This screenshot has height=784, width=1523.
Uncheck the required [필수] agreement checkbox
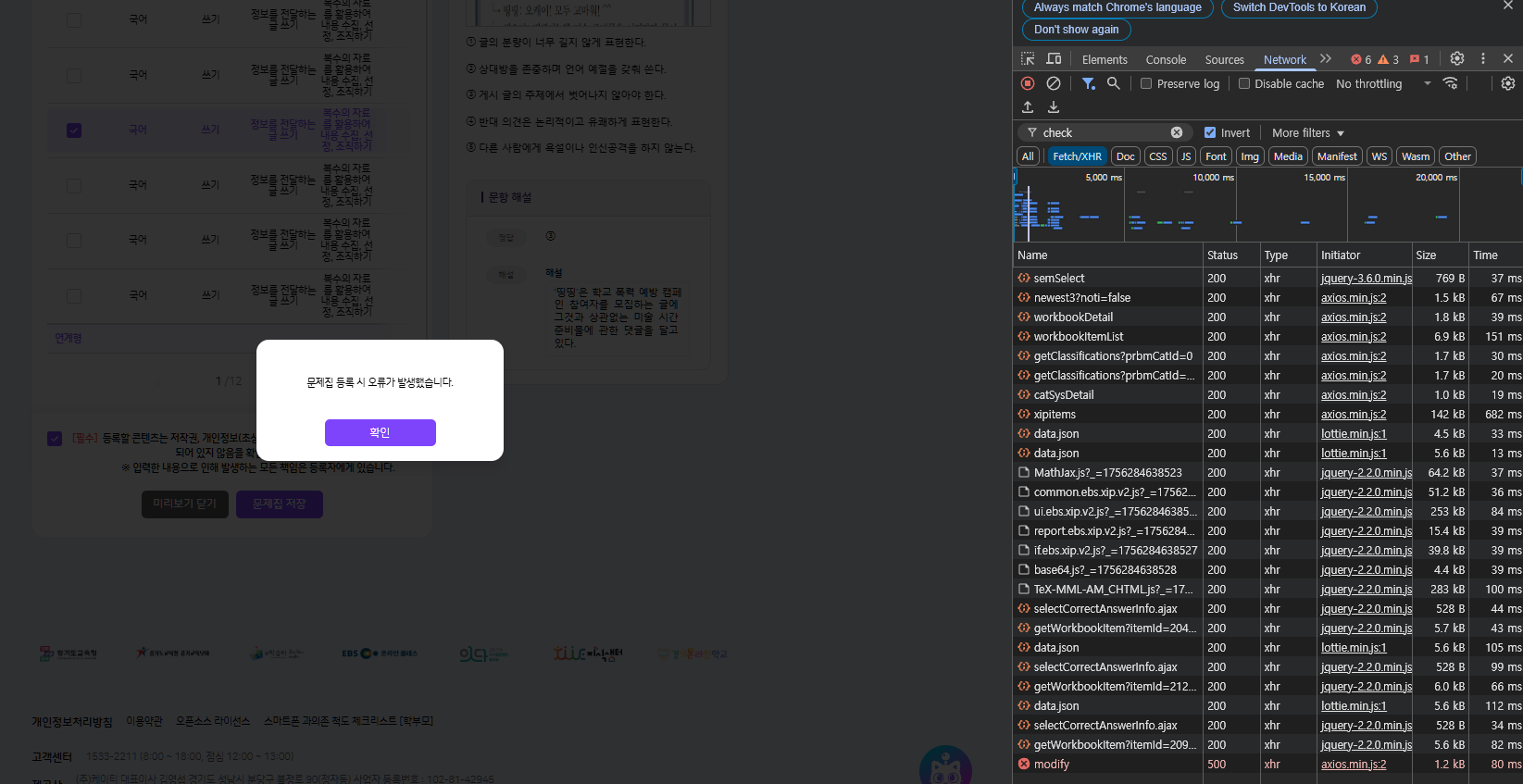pyautogui.click(x=55, y=439)
